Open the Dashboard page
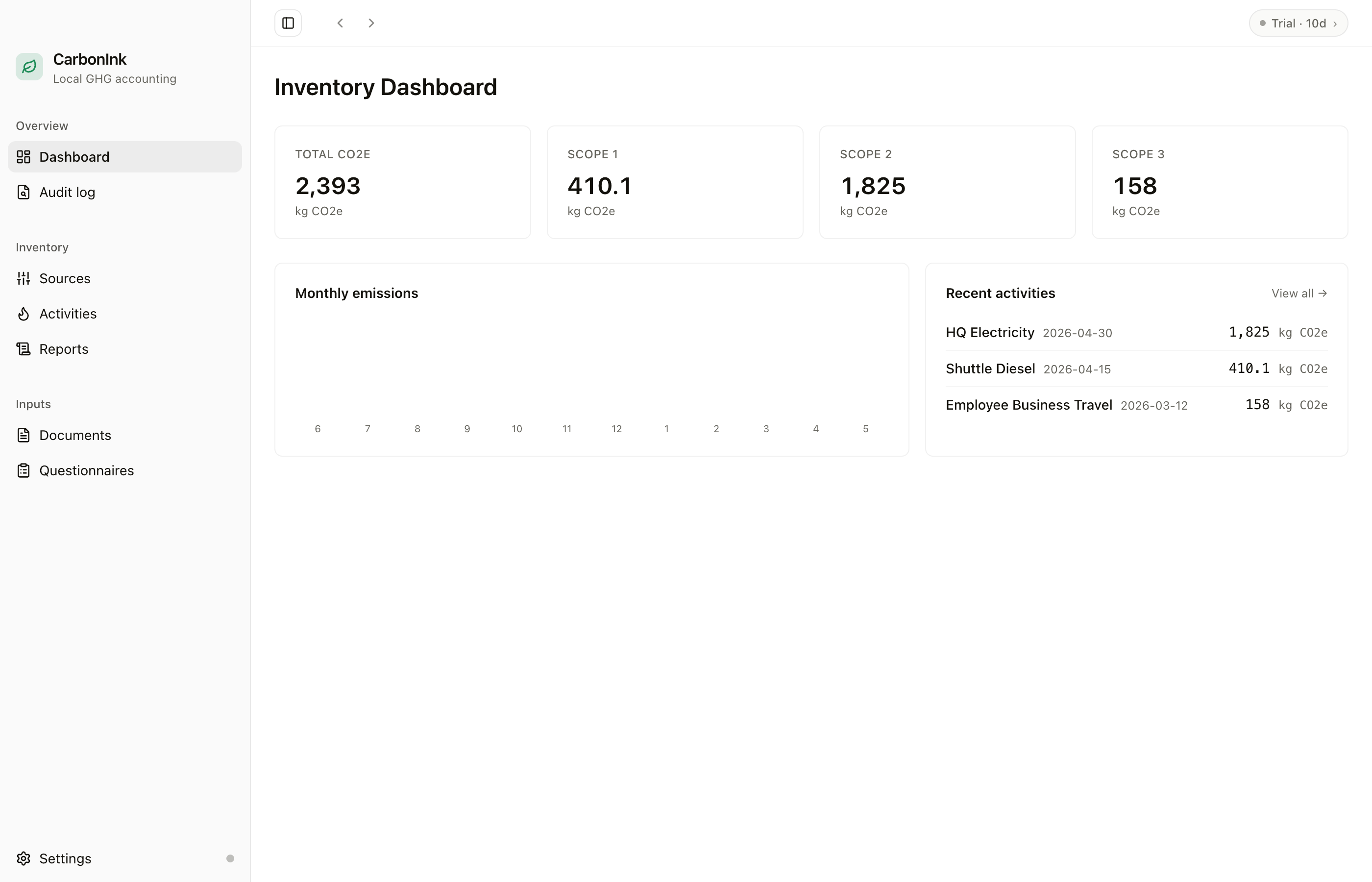This screenshot has width=1372, height=882. pyautogui.click(x=125, y=157)
